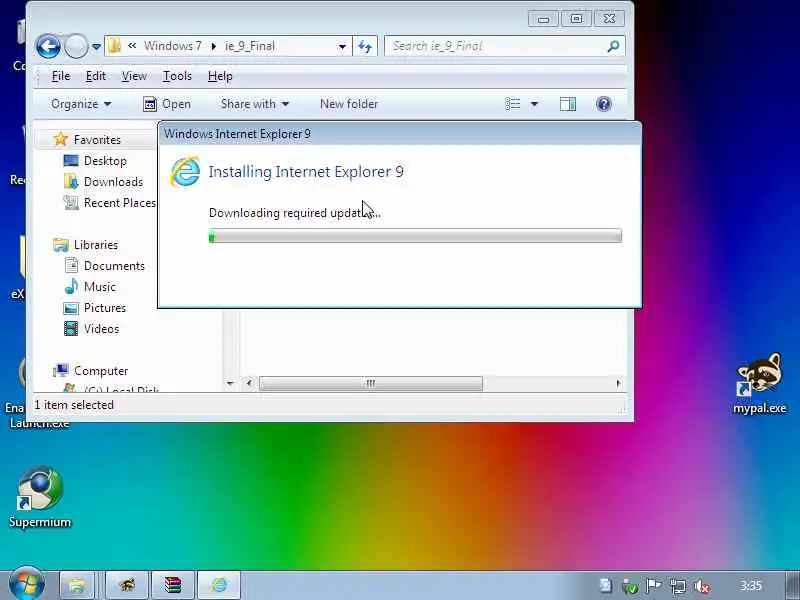Click the Show desktop strip
The height and width of the screenshot is (600, 800).
pos(792,585)
